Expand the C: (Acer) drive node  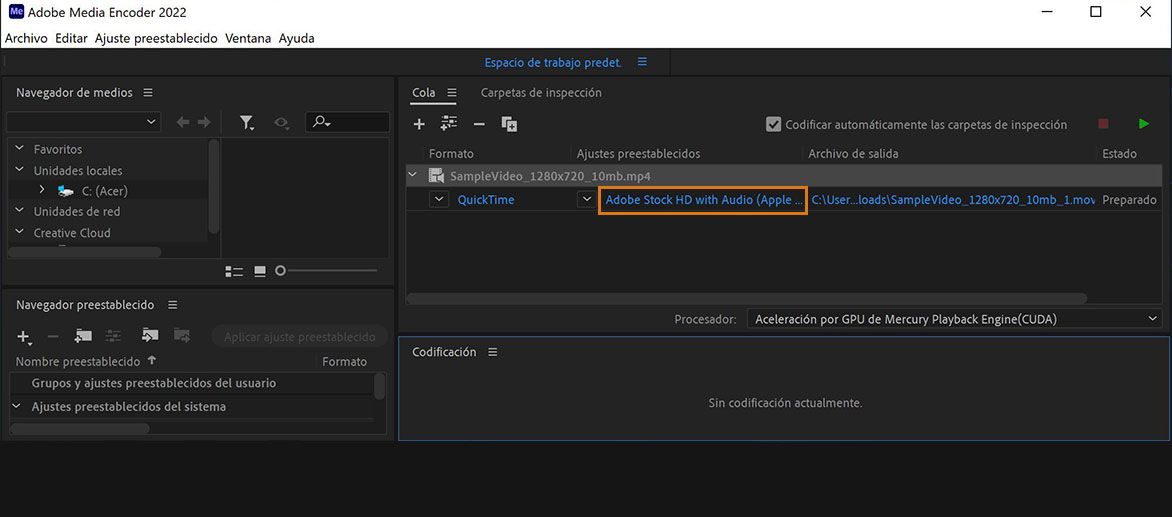click(x=42, y=190)
